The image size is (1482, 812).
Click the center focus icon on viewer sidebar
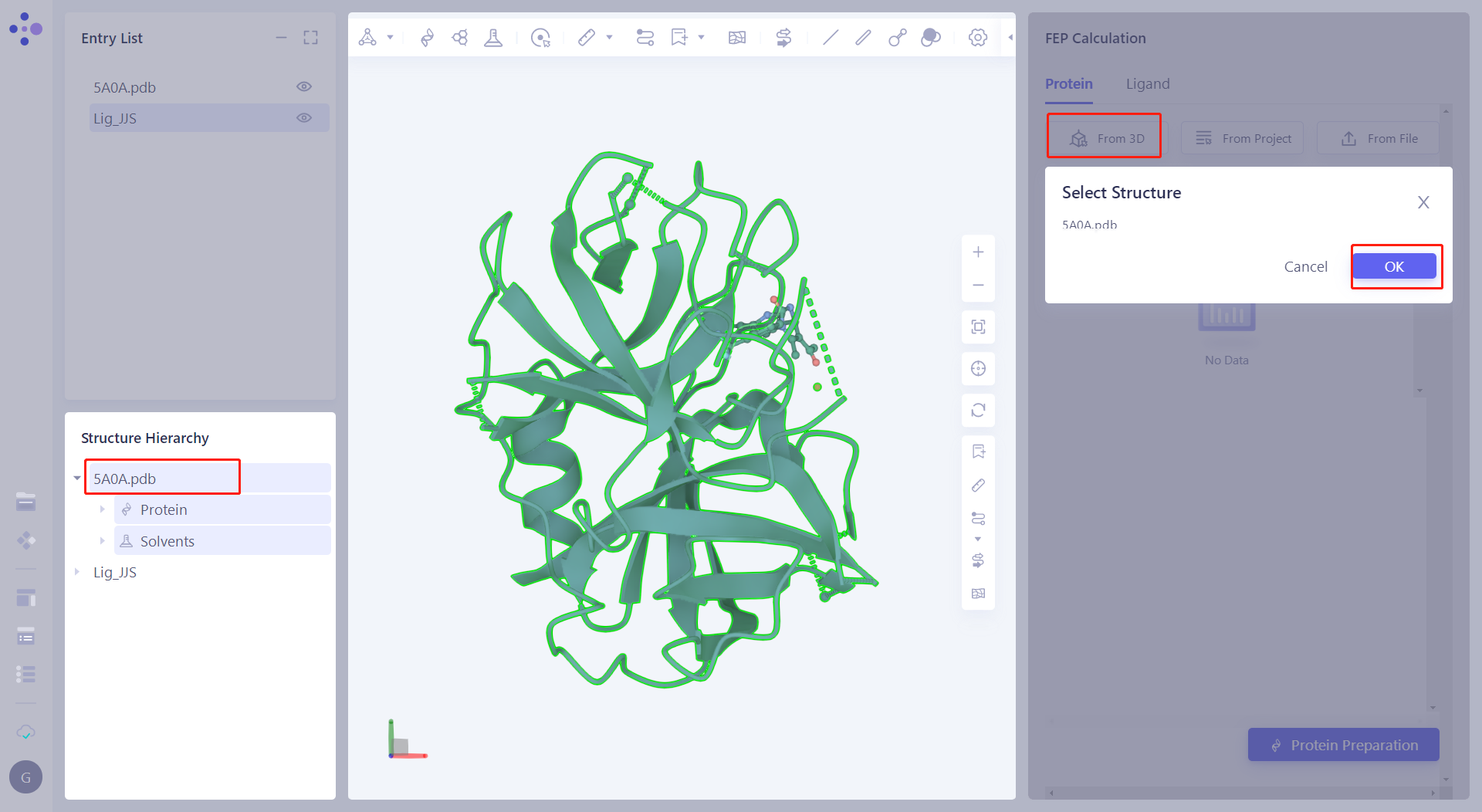pos(978,368)
